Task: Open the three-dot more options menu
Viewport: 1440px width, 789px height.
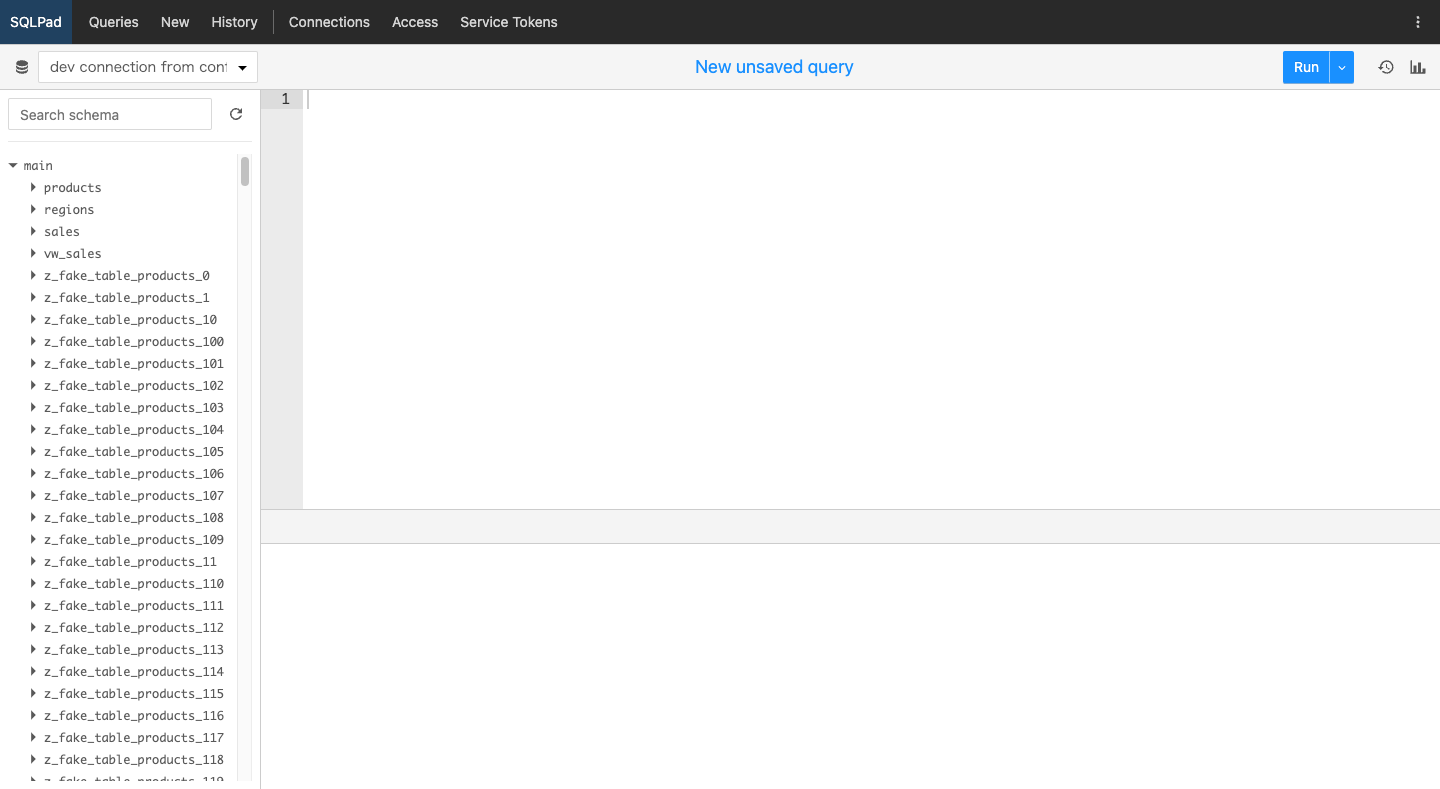Action: coord(1417,22)
